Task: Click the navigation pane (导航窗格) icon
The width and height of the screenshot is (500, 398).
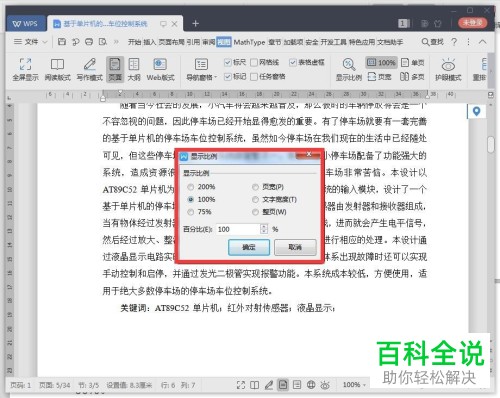Action: 201,64
